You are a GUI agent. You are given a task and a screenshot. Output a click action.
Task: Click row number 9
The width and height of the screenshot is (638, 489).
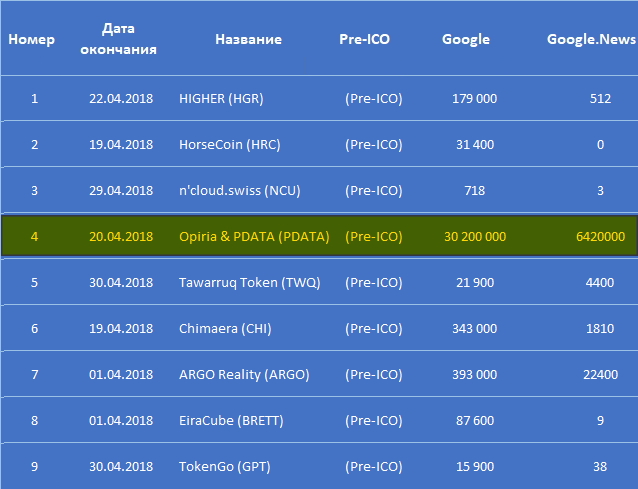(35, 466)
